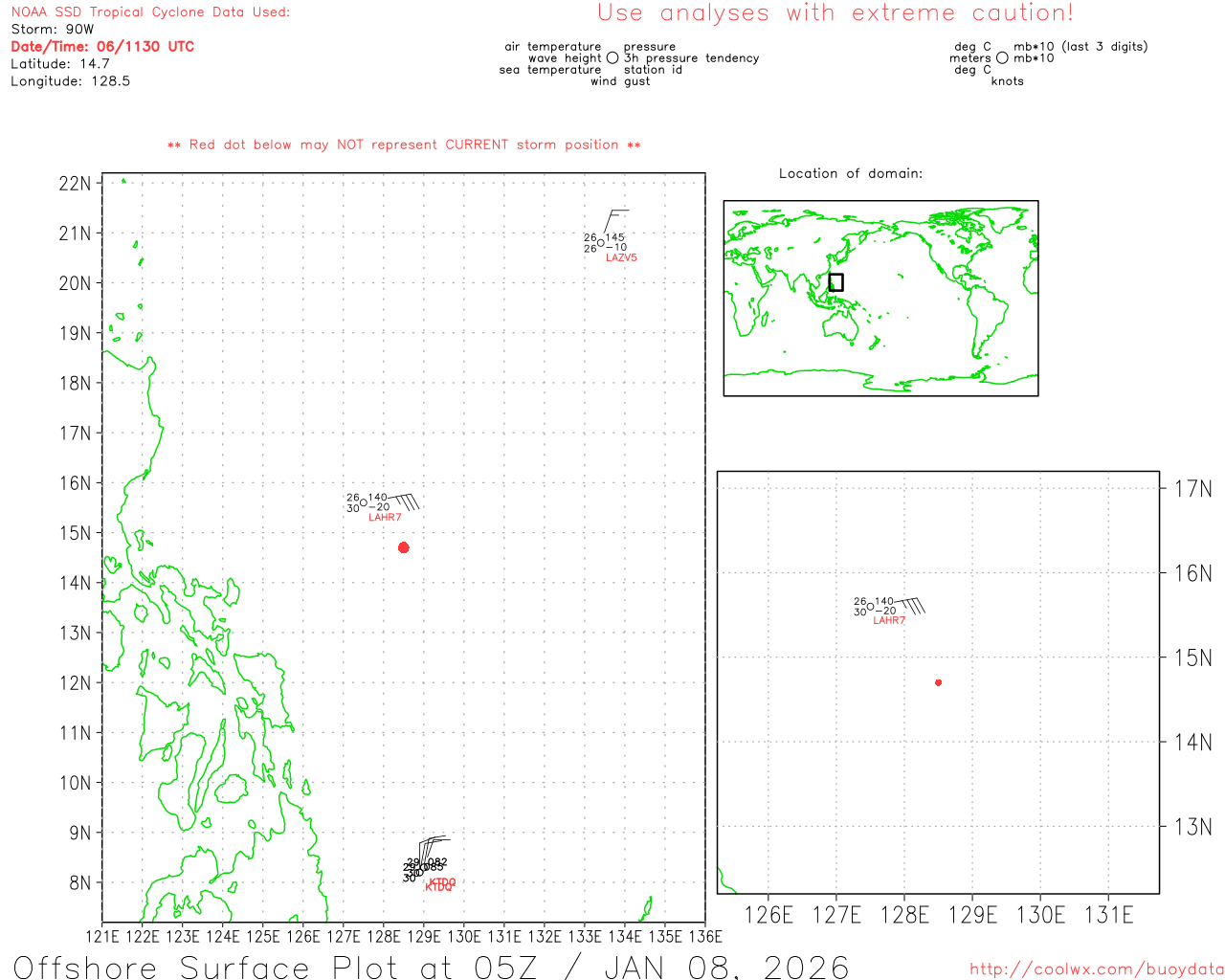Click the 'knots' units label

1008,81
